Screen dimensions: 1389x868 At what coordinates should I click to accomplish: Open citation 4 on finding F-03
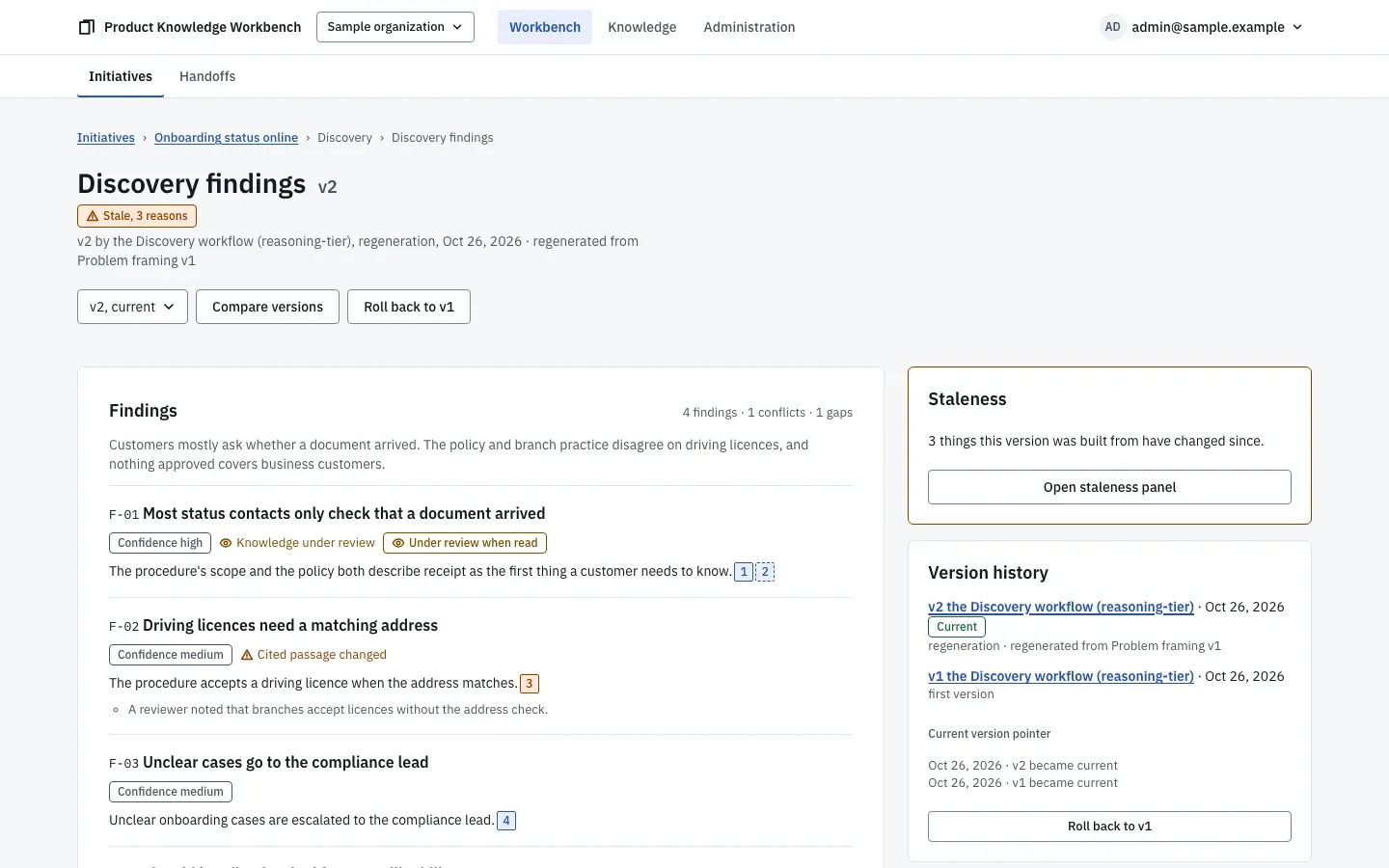[506, 821]
